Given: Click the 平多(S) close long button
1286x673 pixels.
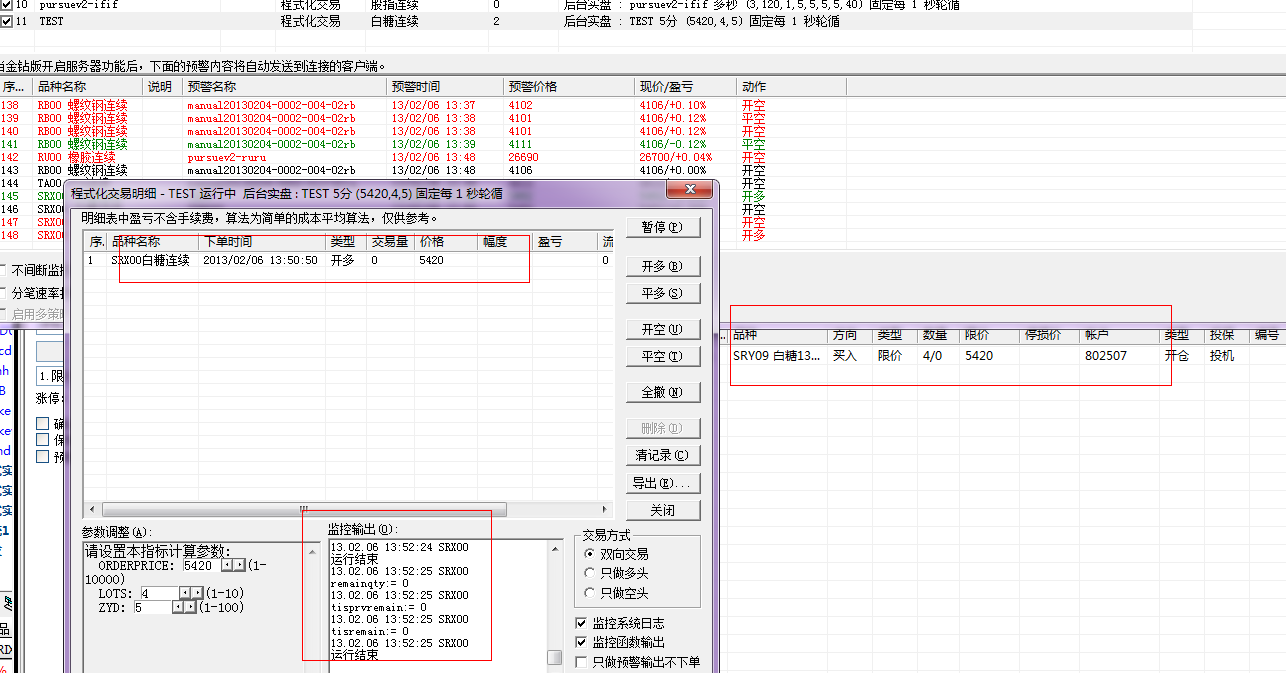Looking at the screenshot, I should (x=662, y=294).
